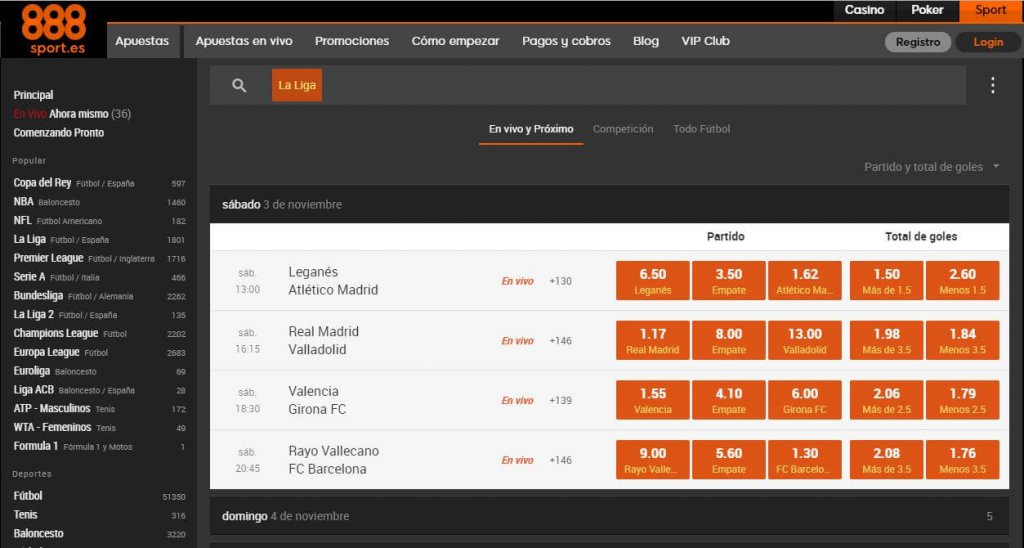Open VIP Club page
The height and width of the screenshot is (548, 1024).
tap(705, 40)
